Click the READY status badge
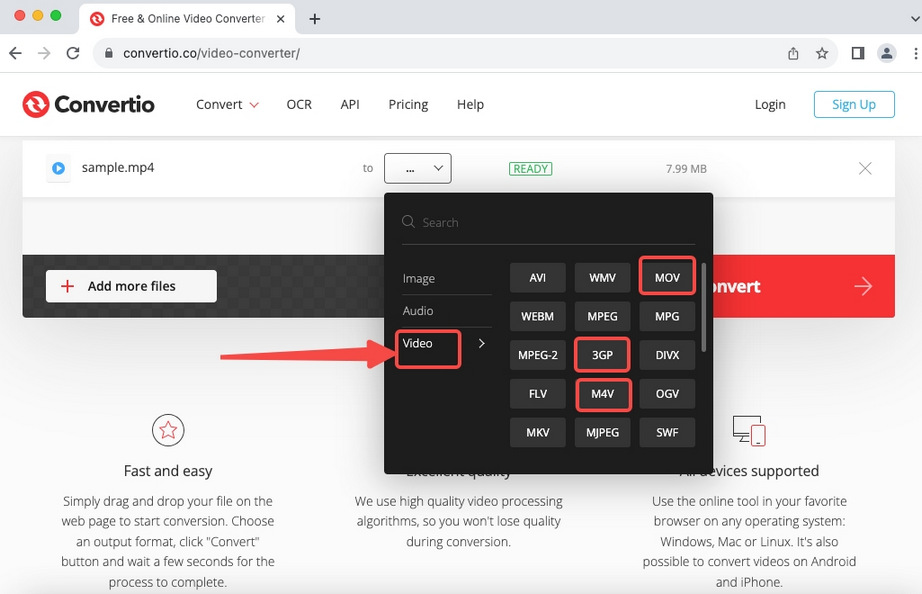922x594 pixels. click(x=530, y=169)
